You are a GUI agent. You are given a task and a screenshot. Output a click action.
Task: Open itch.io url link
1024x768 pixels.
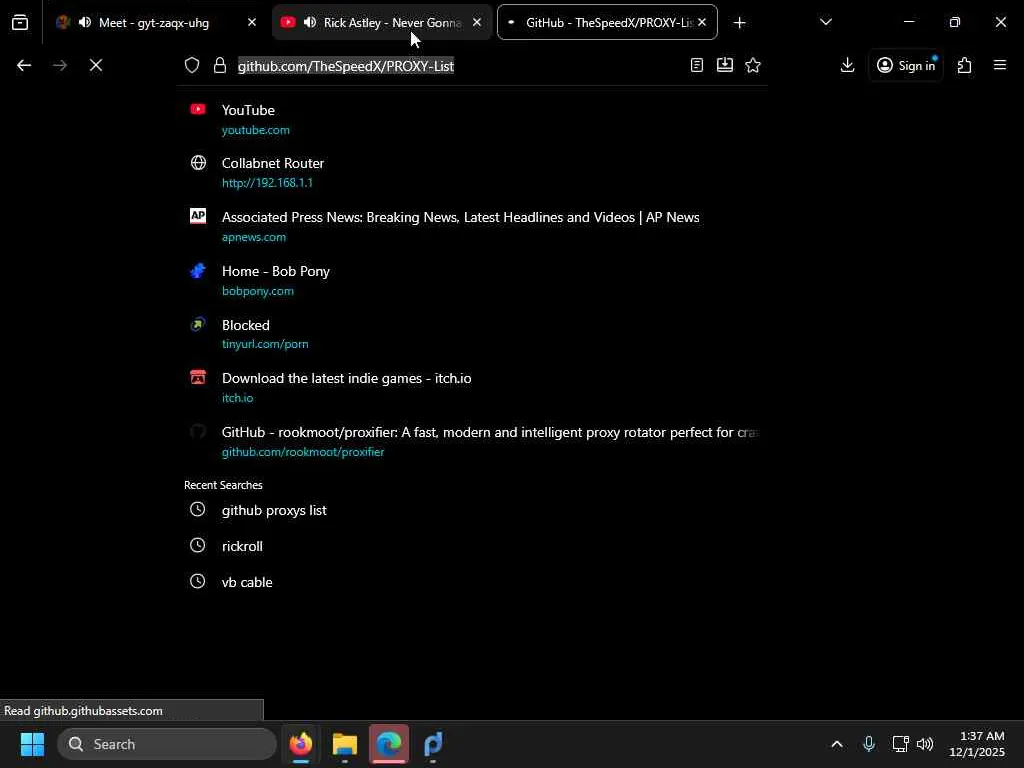tap(238, 398)
